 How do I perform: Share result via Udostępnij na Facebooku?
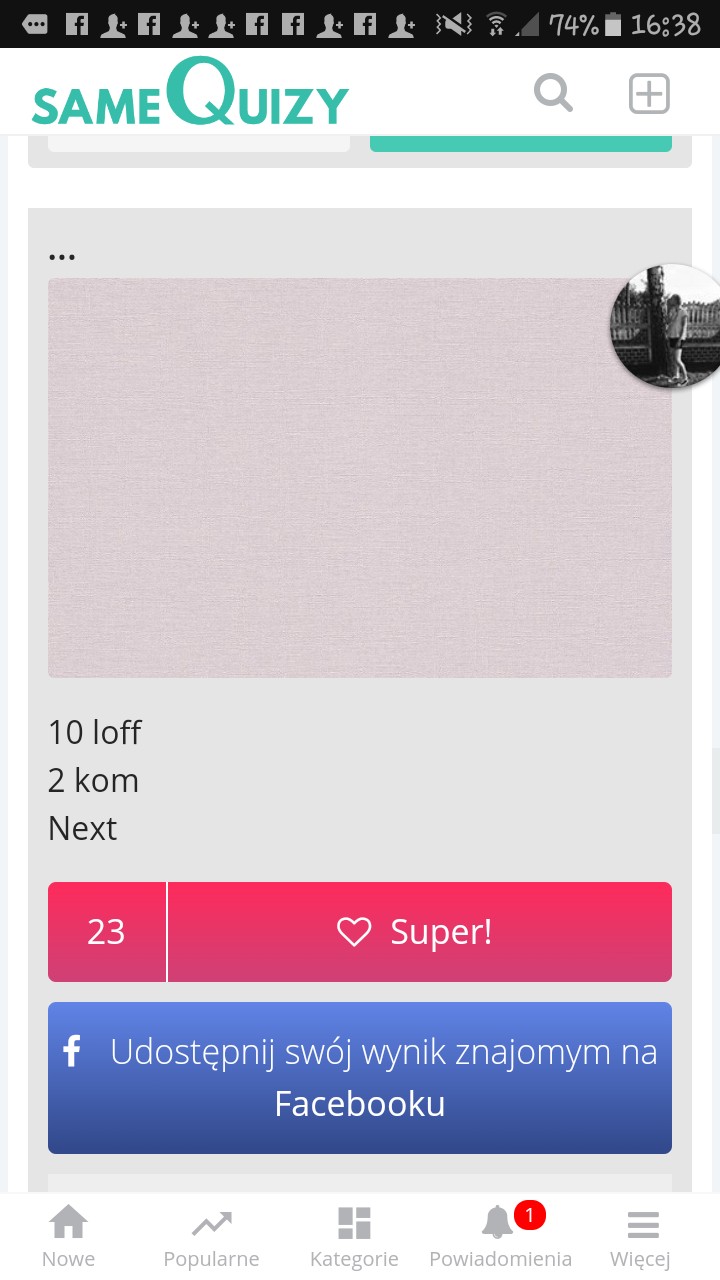(360, 1078)
